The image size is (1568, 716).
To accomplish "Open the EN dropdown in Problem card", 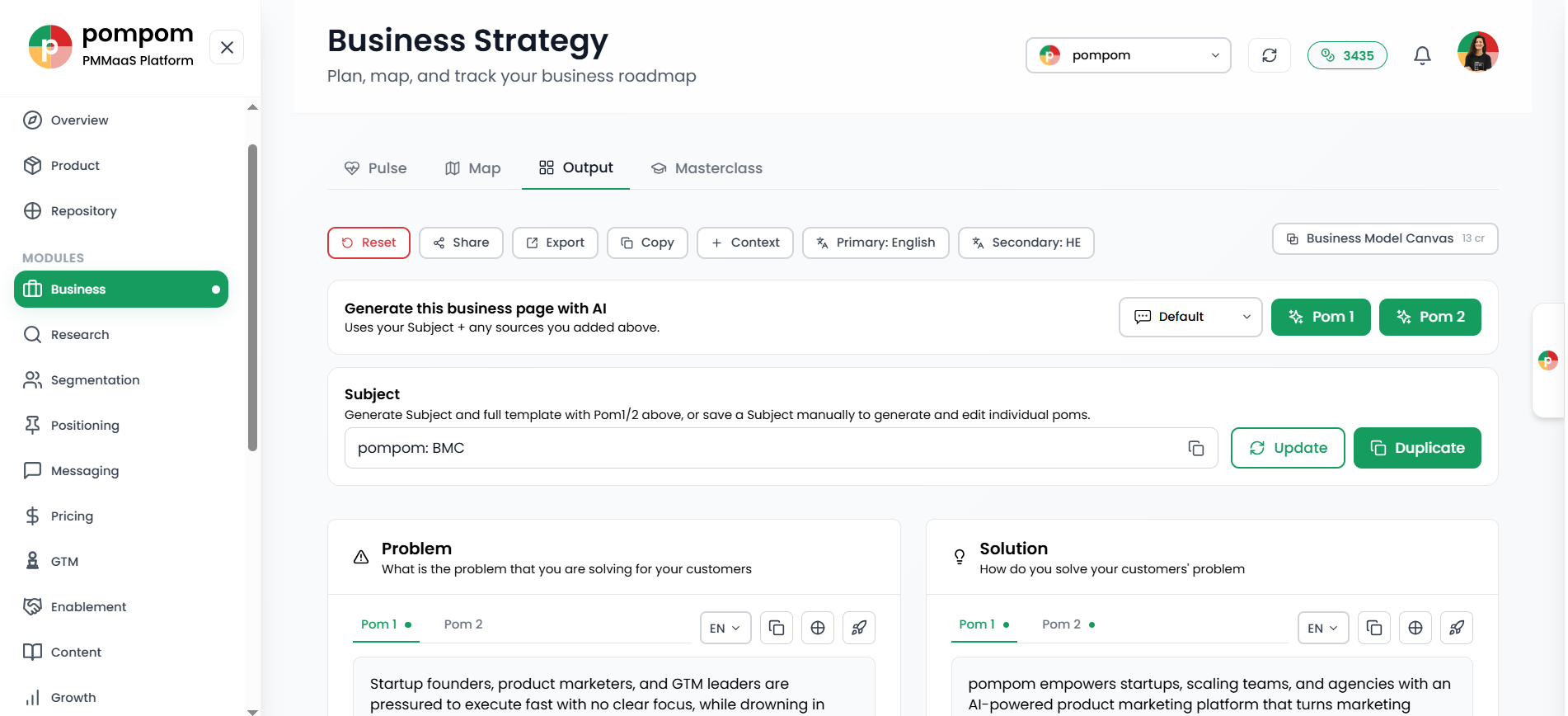I will click(x=725, y=628).
